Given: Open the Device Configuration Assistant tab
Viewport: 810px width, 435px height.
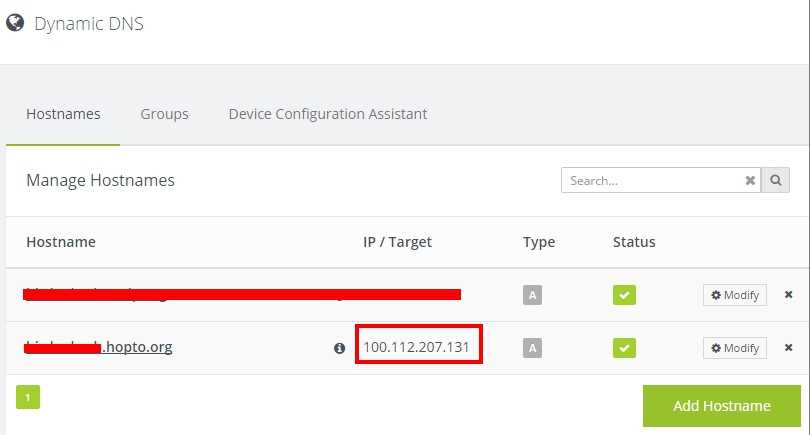Looking at the screenshot, I should 328,114.
